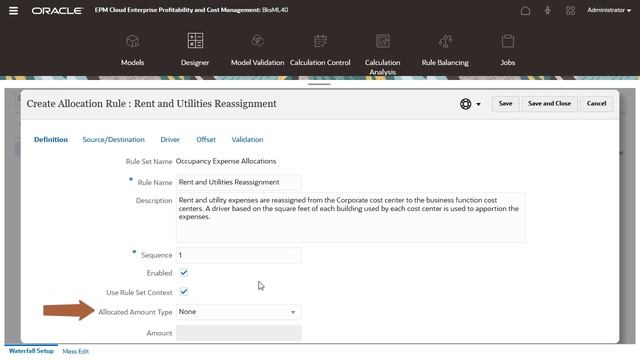The image size is (640, 360).
Task: Click the Sequence input field
Action: coord(239,255)
